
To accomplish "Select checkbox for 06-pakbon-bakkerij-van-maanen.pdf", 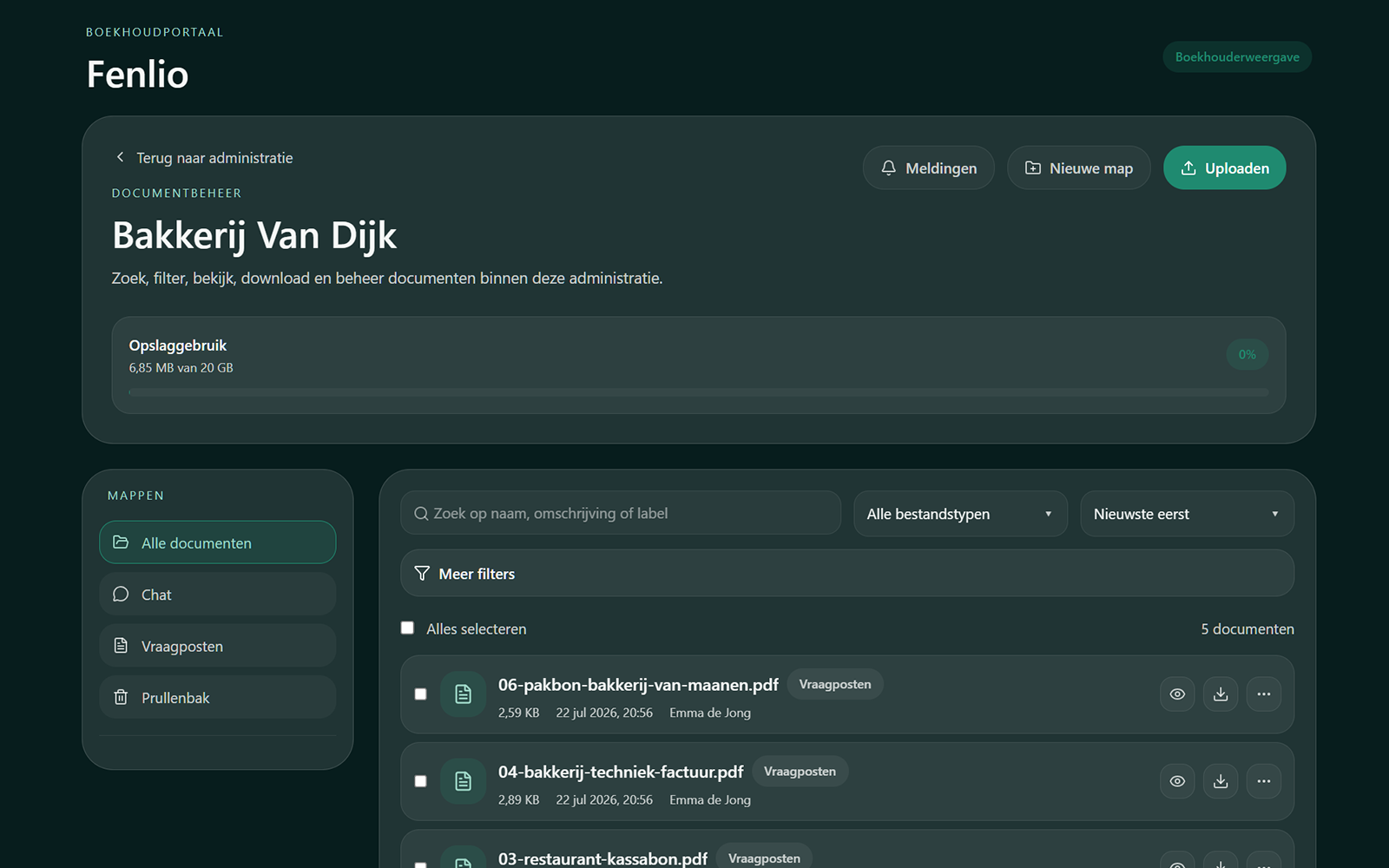I will (421, 694).
